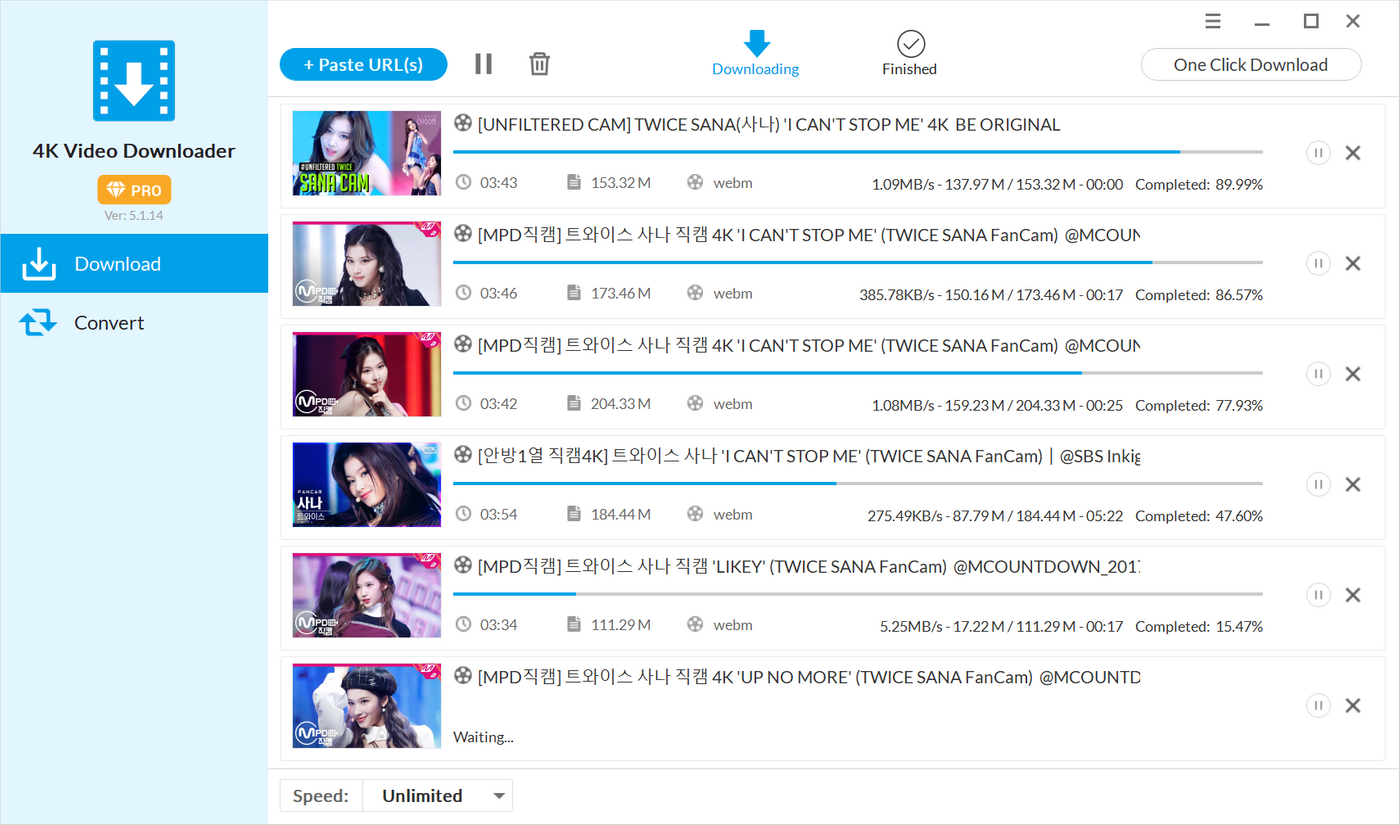Remove the 86.57% completed download
Screen dimensions: 1400x825
coord(1353,263)
